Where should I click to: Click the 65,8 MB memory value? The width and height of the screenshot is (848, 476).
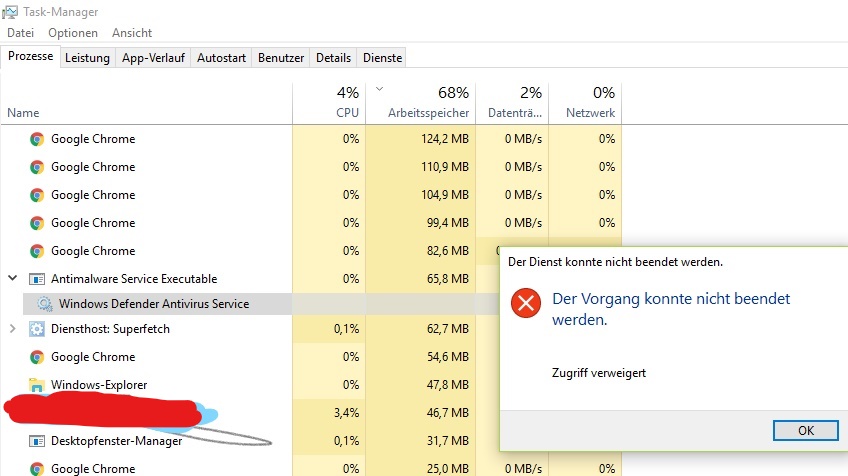click(x=448, y=279)
